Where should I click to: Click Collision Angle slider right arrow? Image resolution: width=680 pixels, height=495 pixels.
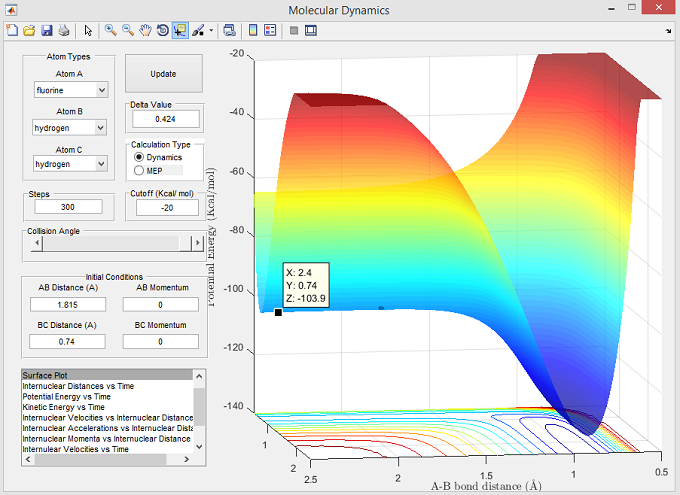pos(198,243)
